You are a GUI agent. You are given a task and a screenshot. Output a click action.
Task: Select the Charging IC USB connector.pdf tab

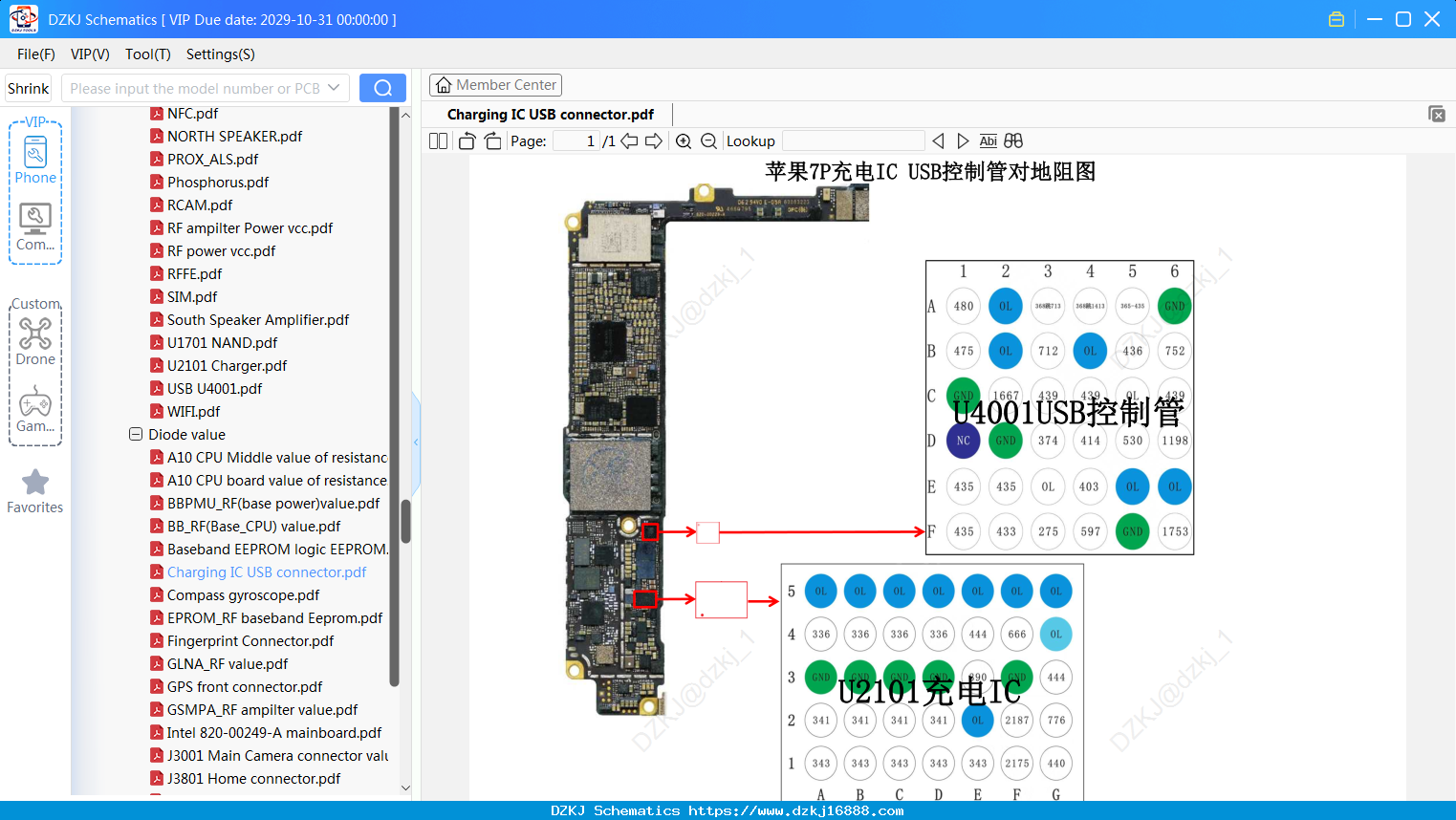pos(551,115)
